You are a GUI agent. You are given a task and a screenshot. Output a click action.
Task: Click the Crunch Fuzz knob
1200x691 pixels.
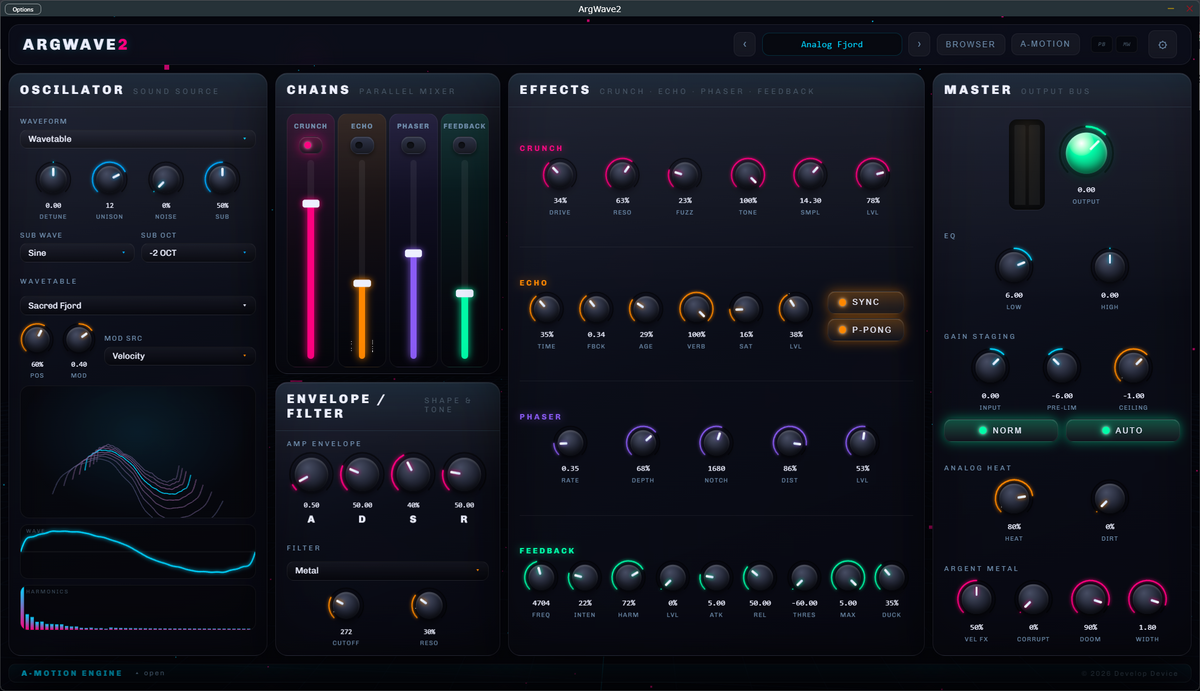(685, 175)
